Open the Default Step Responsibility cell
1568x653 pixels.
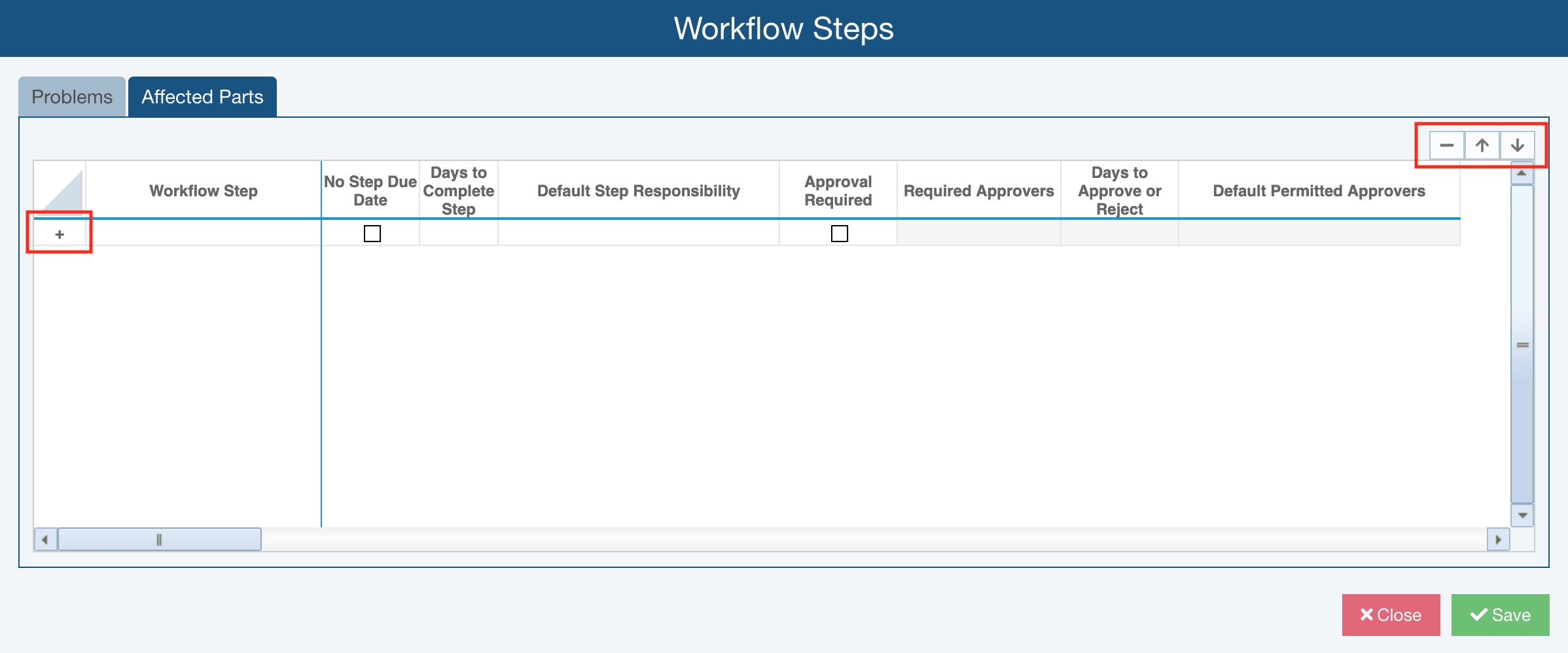[x=638, y=234]
